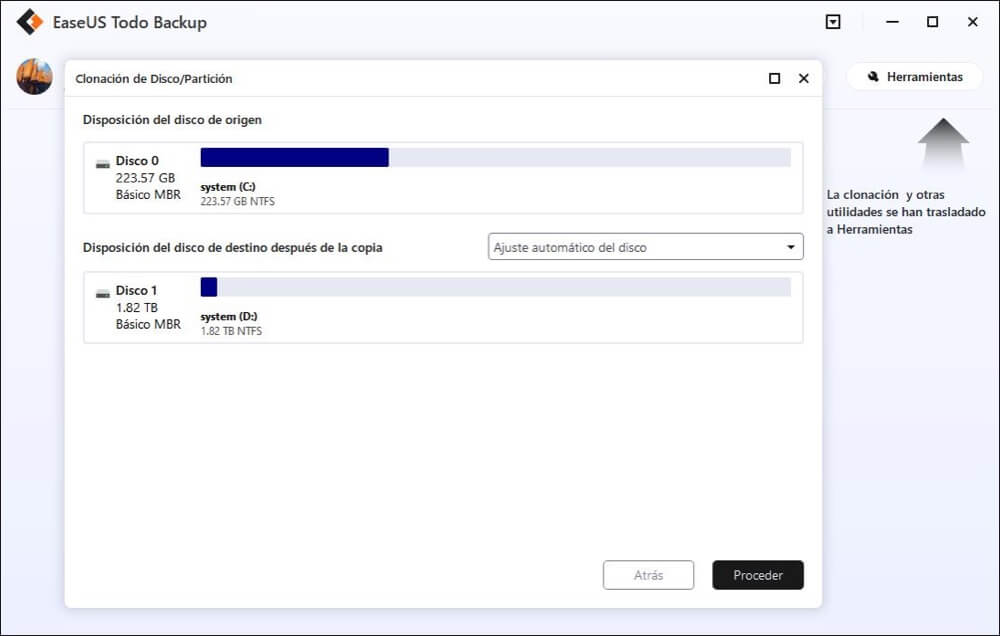Screen dimensions: 1000x636
Task: Click the destination disk layout heading
Action: point(232,248)
